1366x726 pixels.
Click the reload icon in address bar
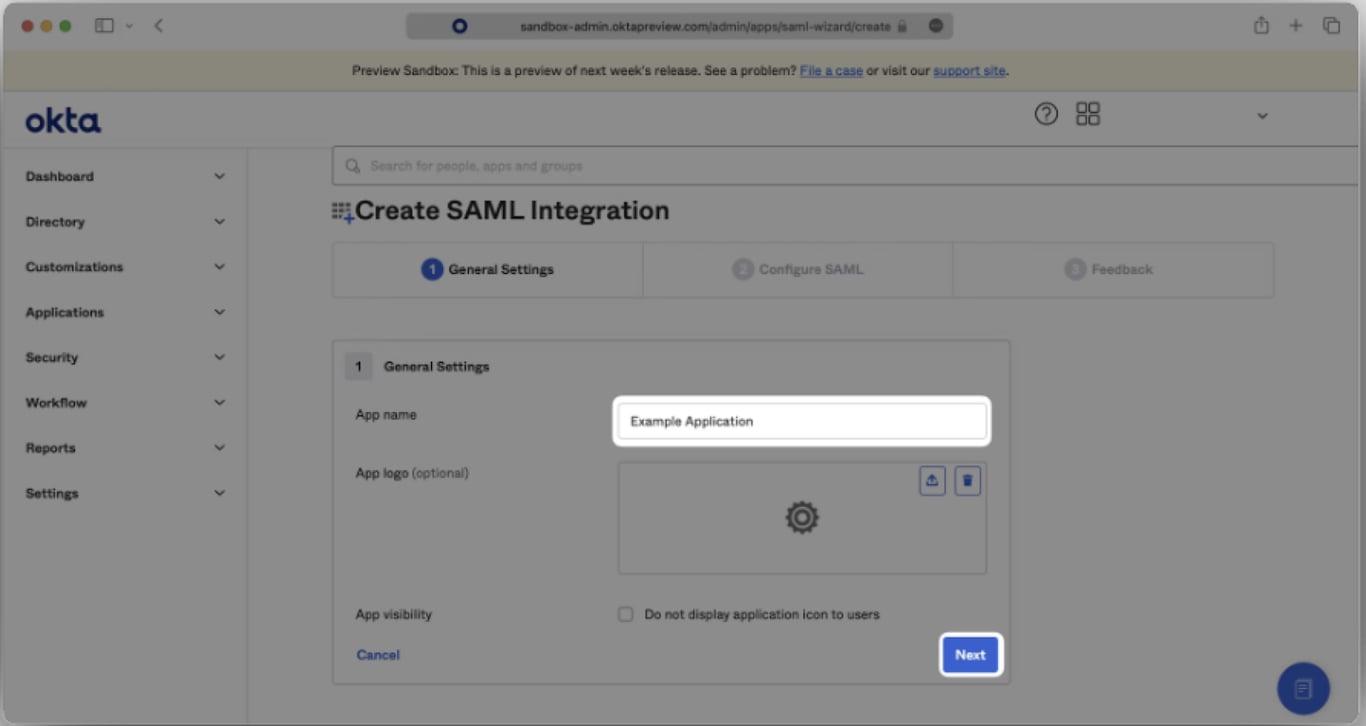click(x=936, y=27)
